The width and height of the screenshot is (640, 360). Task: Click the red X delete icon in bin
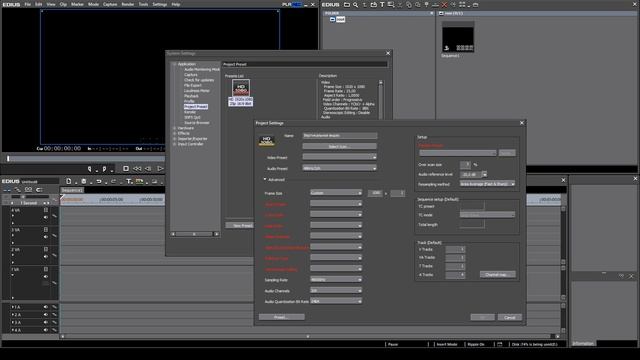tap(444, 5)
